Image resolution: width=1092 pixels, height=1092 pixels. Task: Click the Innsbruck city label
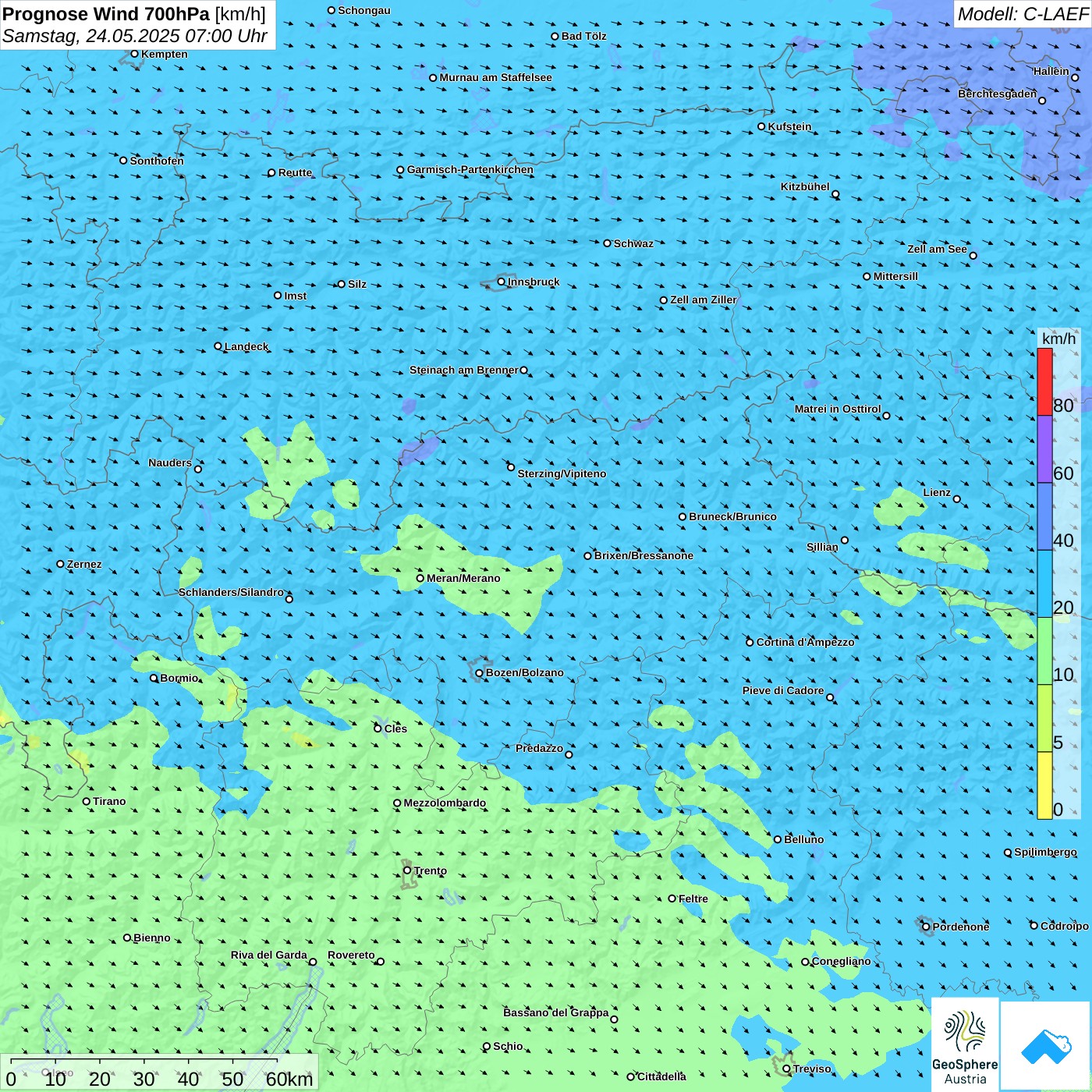[534, 282]
